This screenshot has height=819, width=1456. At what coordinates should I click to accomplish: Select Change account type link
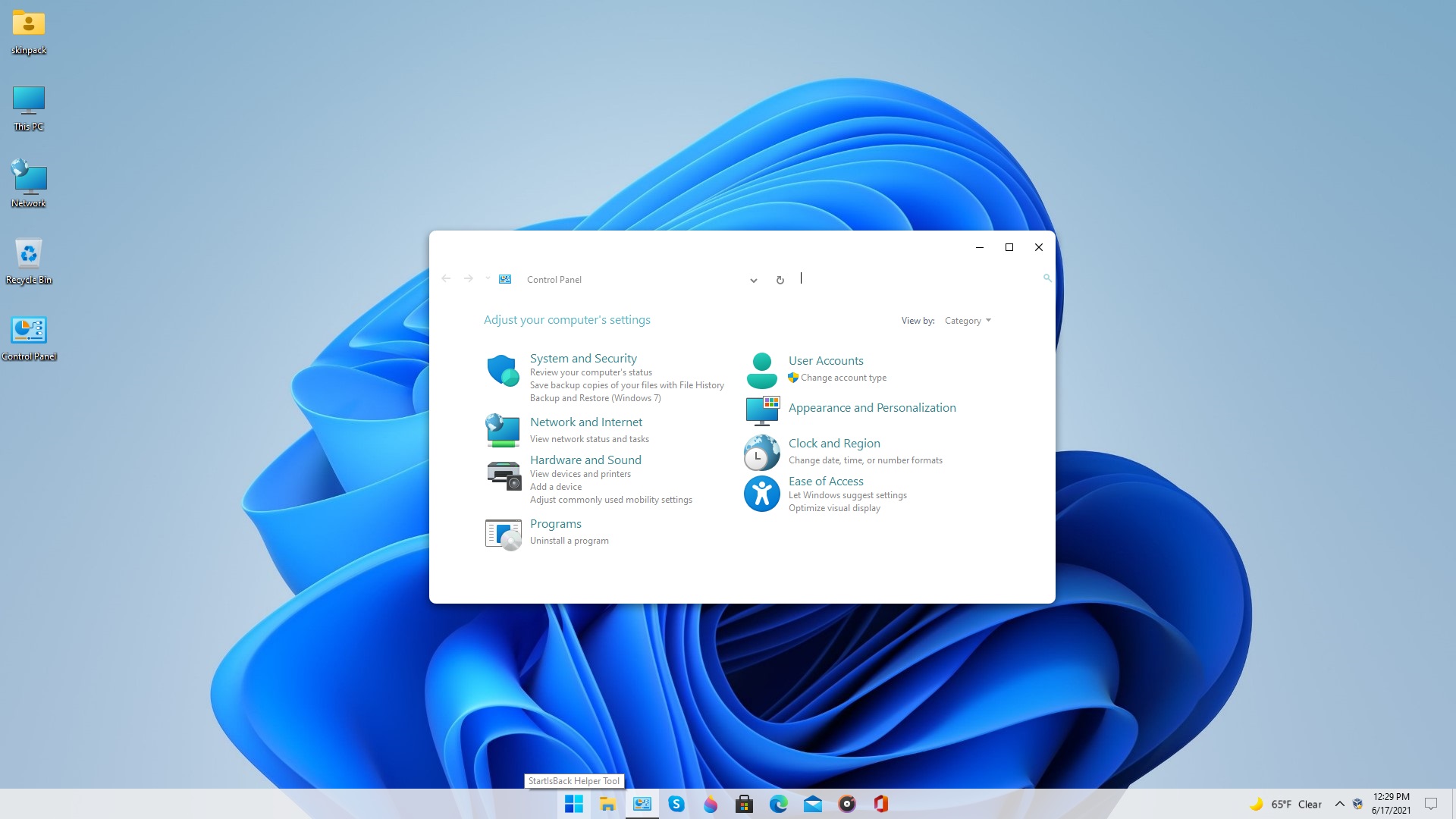[843, 377]
